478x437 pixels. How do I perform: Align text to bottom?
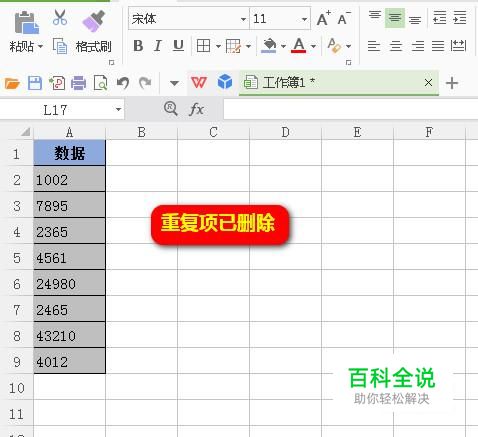click(415, 19)
